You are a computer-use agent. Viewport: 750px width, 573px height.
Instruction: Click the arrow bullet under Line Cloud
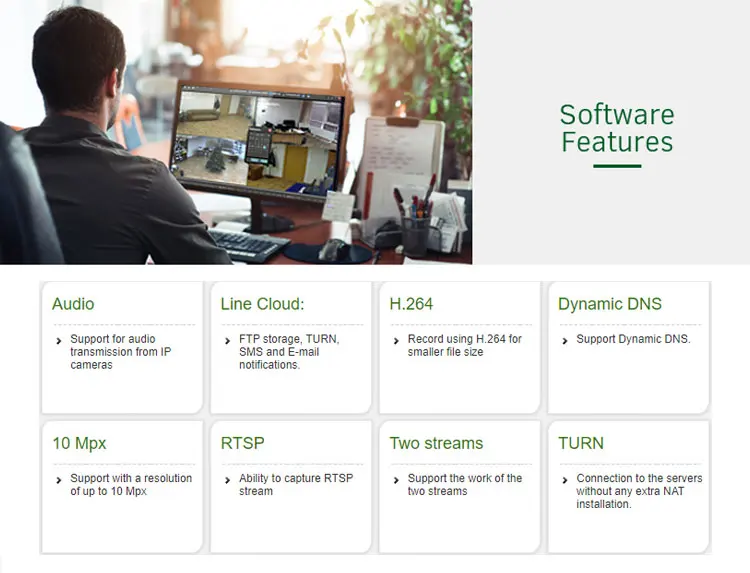pyautogui.click(x=228, y=340)
